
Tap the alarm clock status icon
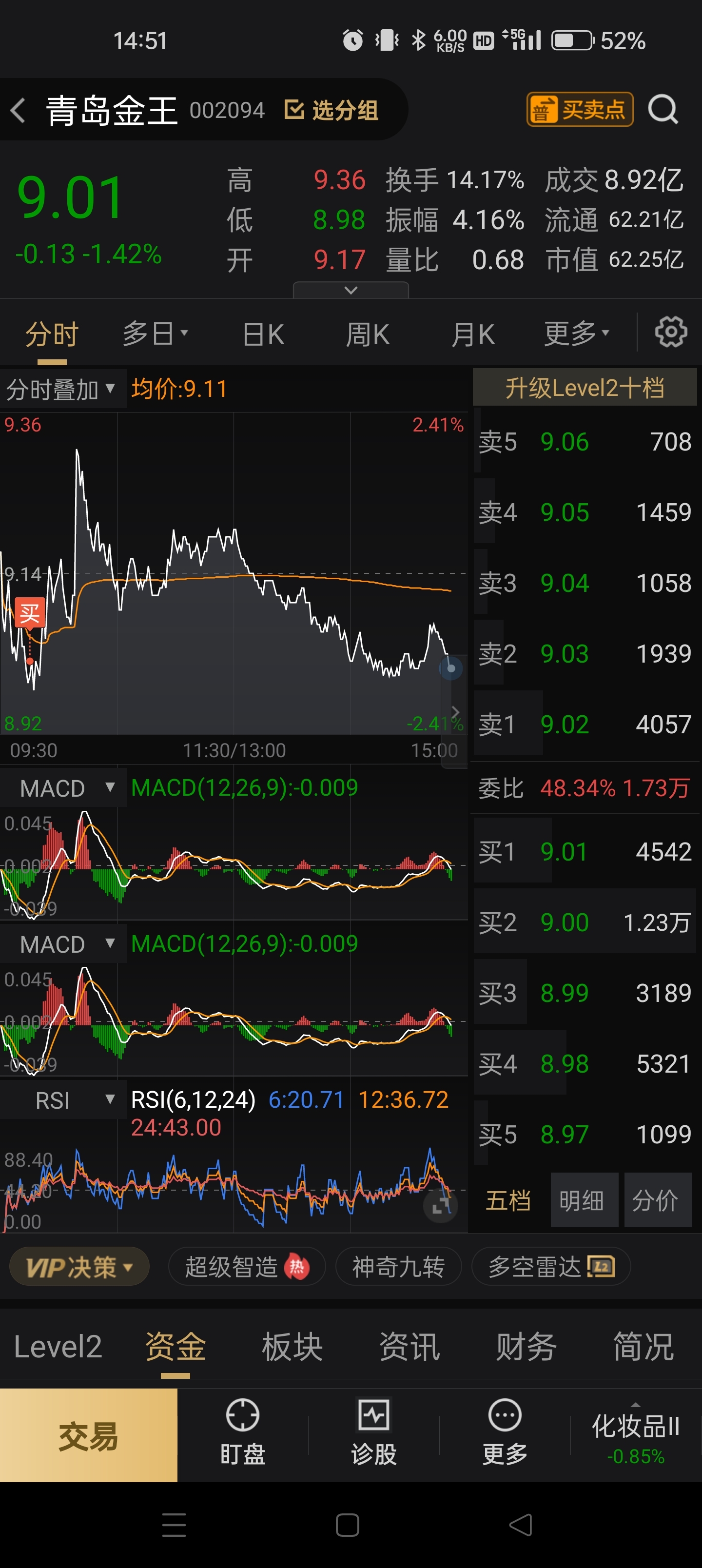[x=352, y=41]
